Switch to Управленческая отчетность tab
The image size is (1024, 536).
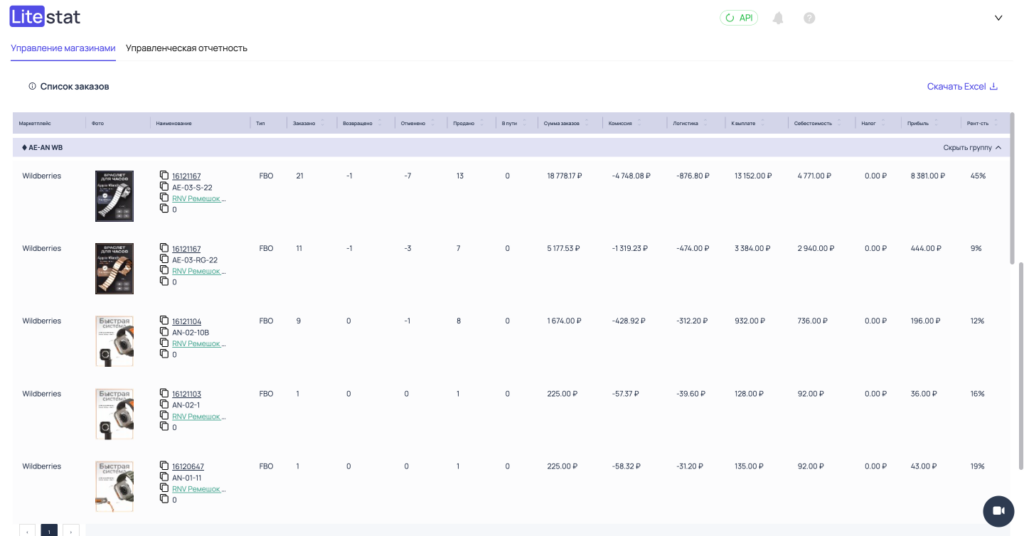(x=187, y=48)
